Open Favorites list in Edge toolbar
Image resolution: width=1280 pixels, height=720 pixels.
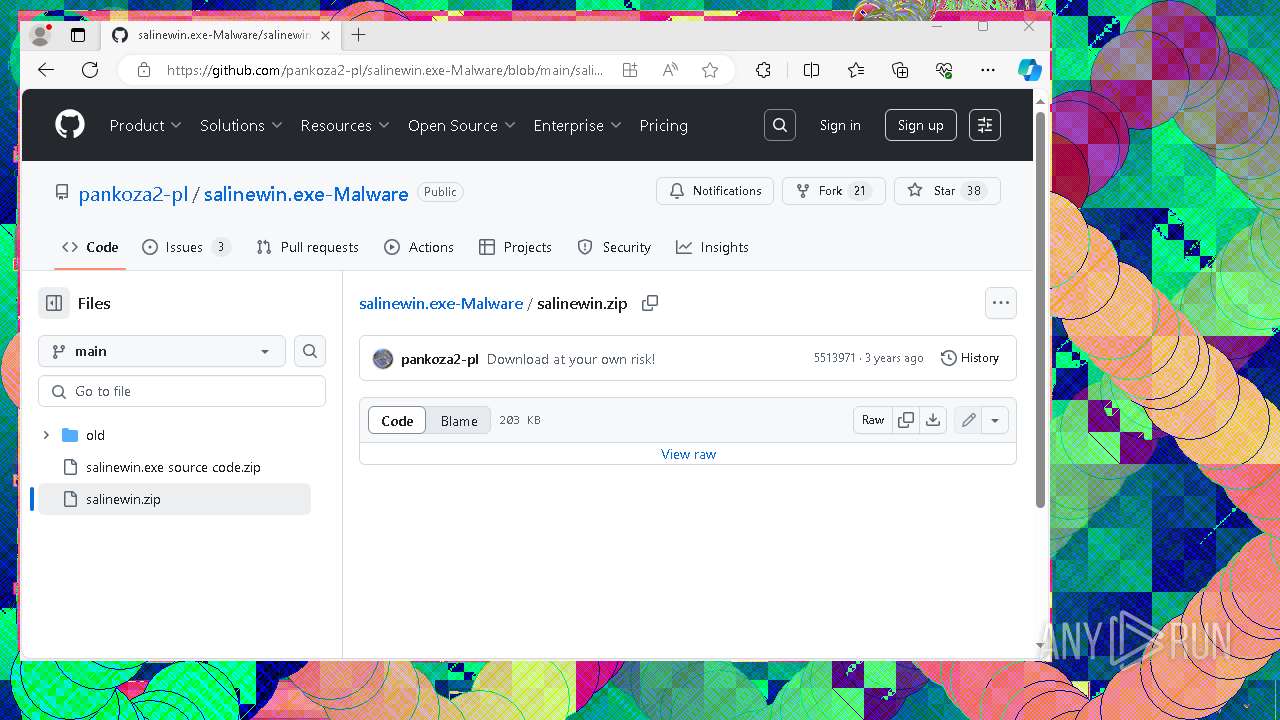pos(856,70)
